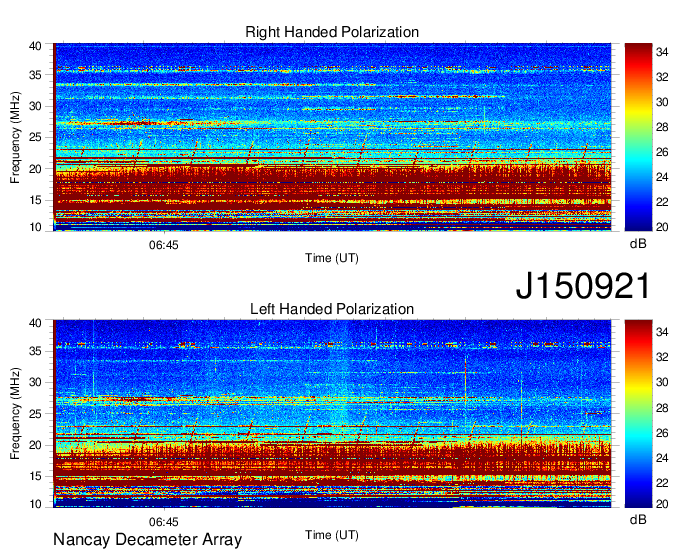Click the bottom plot's dB color scale bar
The image size is (680, 552).
coord(638,414)
